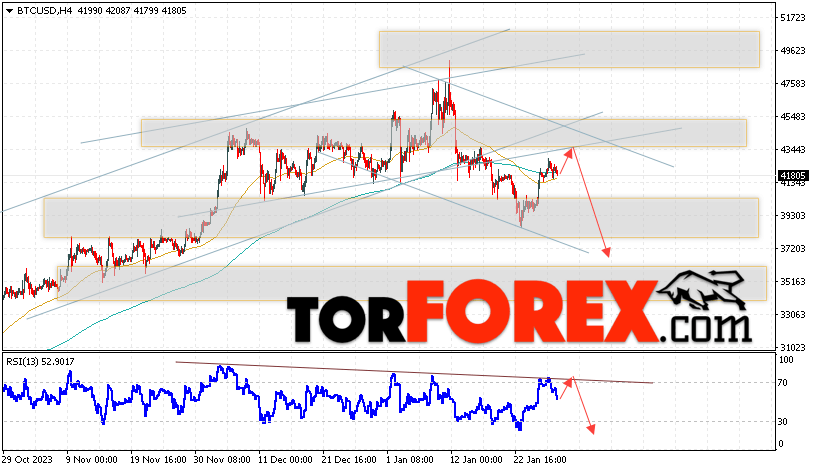Image resolution: width=816 pixels, height=471 pixels.
Task: Select the 9 Nov 00:00 time label
Action: click(92, 460)
